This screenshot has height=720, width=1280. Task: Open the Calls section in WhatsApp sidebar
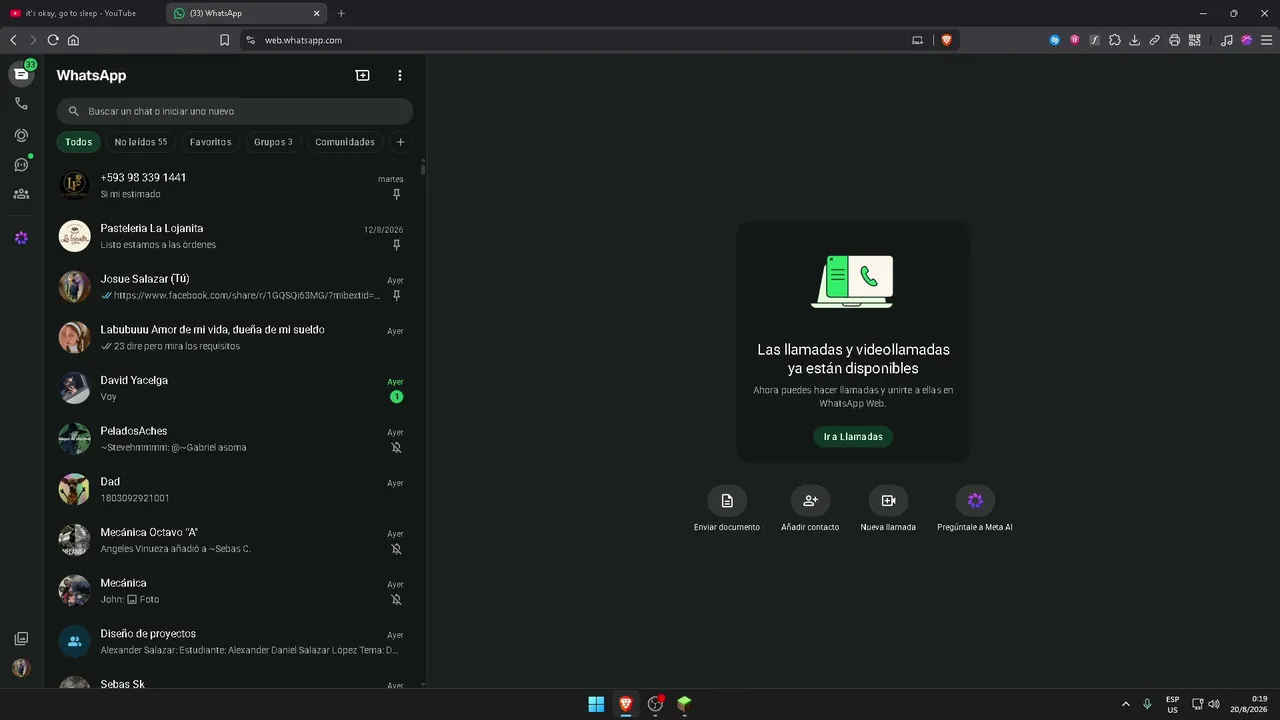pos(21,104)
